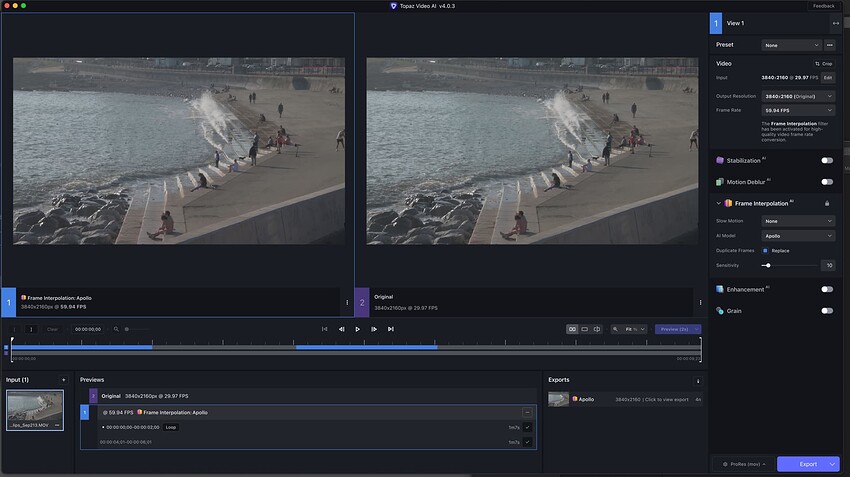Add a new input with plus icon
This screenshot has width=850, height=477.
[63, 380]
